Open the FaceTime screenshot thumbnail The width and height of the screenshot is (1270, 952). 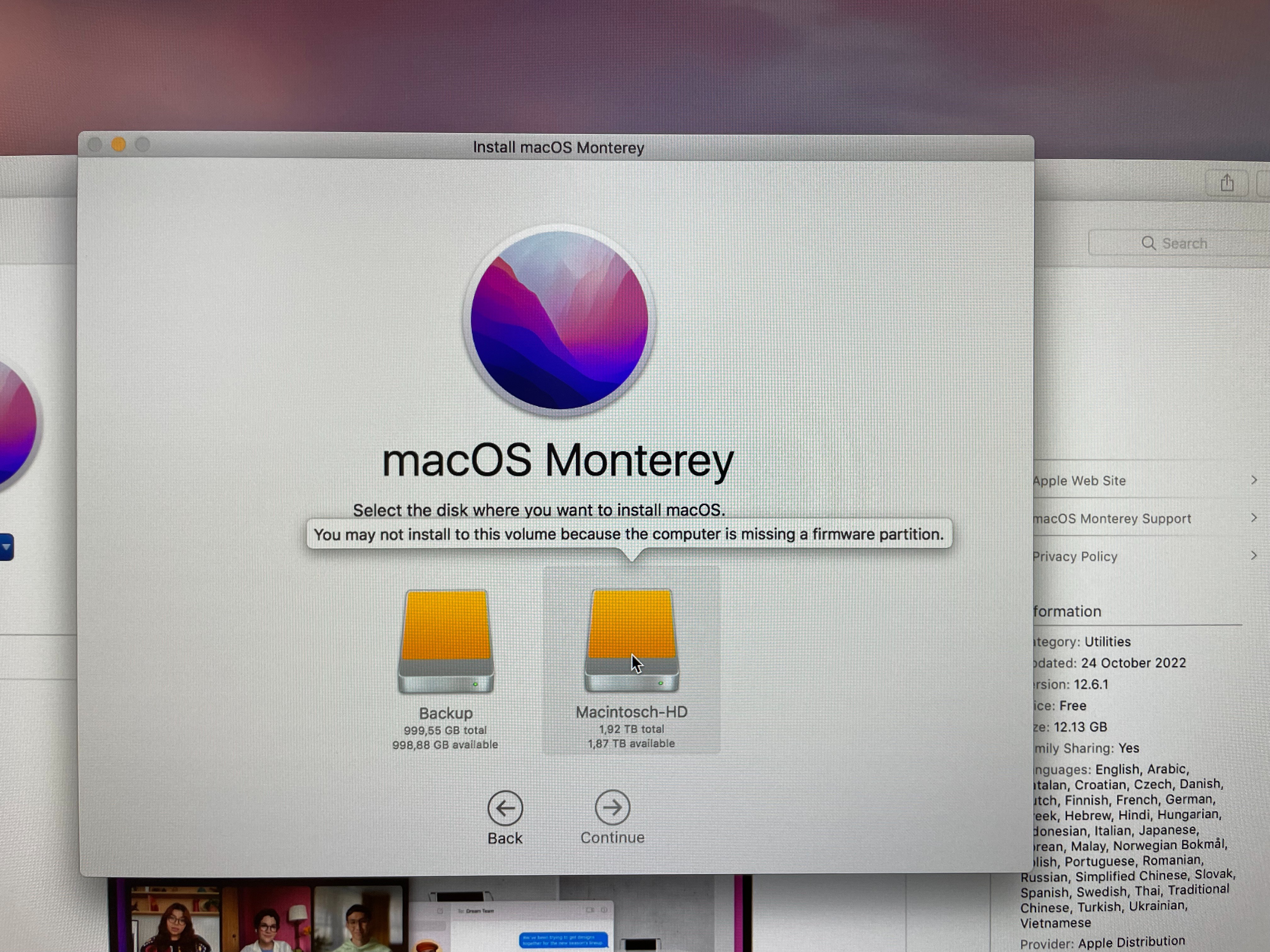[x=258, y=915]
